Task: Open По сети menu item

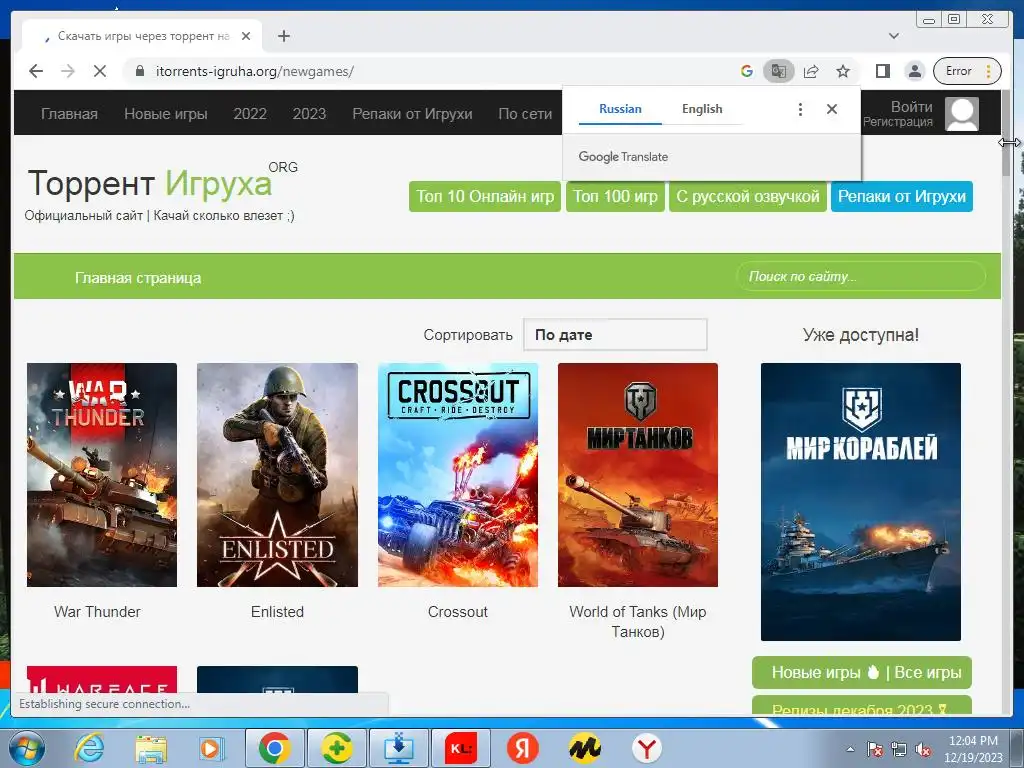Action: (x=525, y=114)
